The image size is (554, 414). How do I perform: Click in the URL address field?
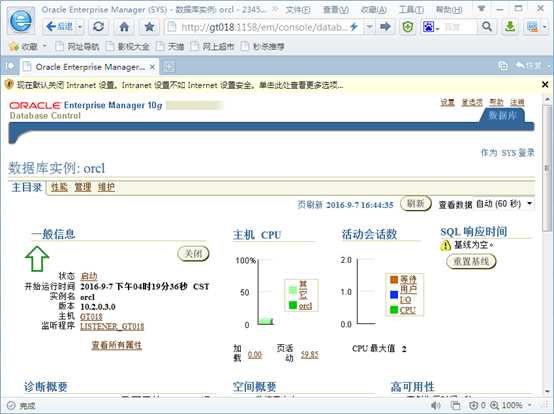pos(263,26)
